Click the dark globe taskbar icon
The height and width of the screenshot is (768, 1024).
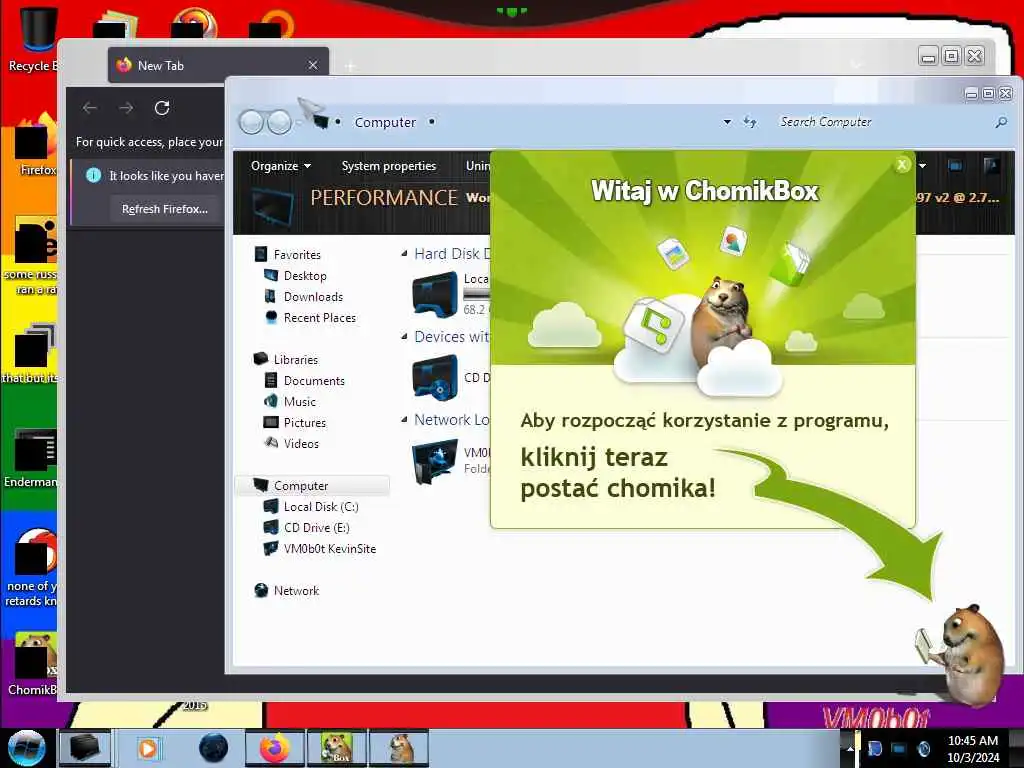click(x=214, y=748)
